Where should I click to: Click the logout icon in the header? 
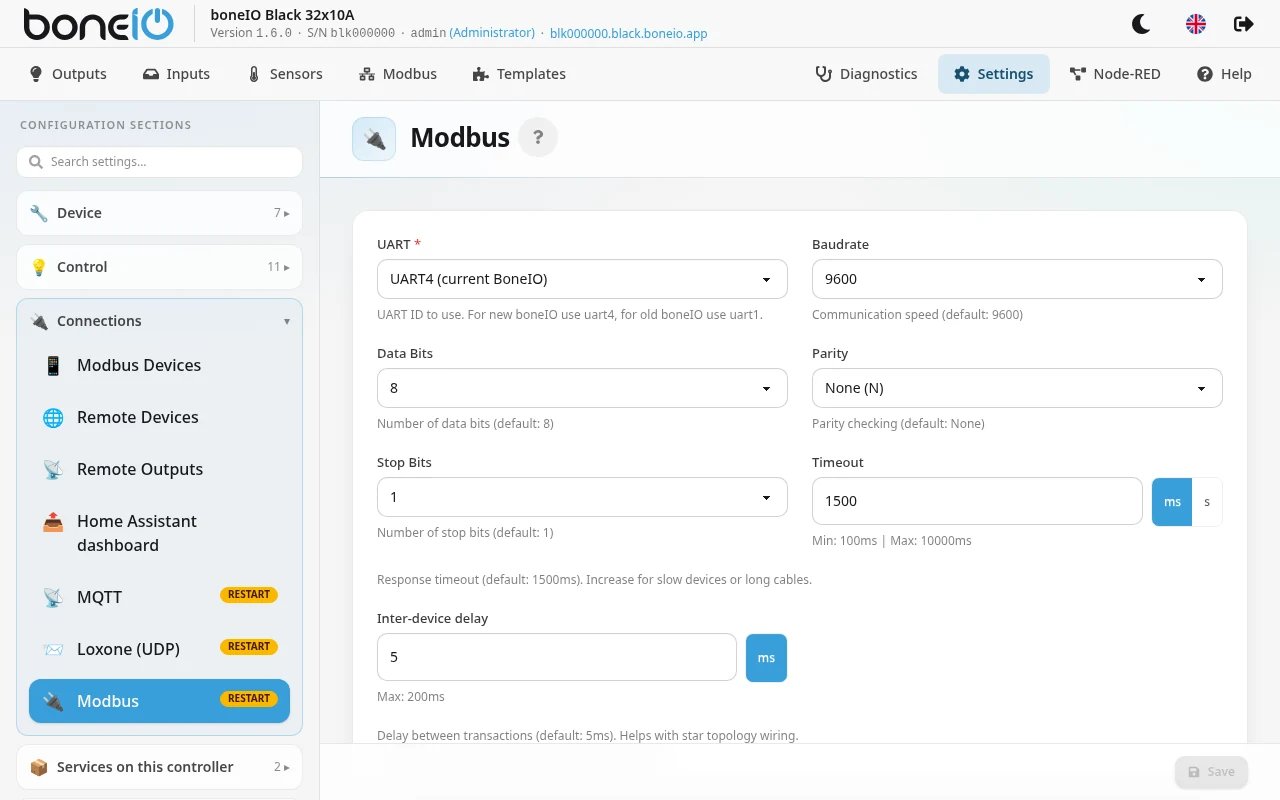coord(1244,24)
